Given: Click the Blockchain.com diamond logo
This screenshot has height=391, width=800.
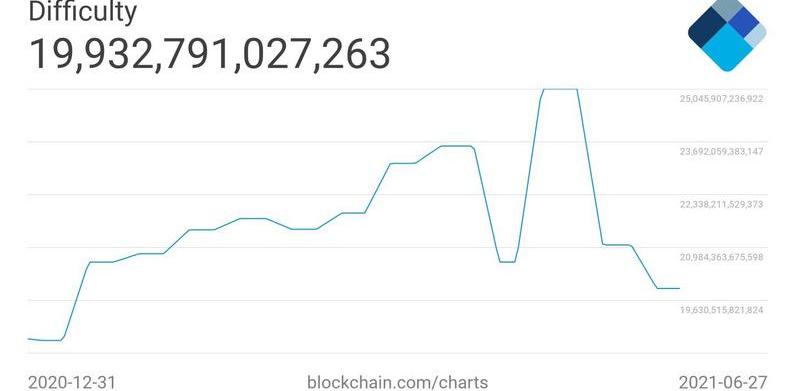Looking at the screenshot, I should [727, 33].
